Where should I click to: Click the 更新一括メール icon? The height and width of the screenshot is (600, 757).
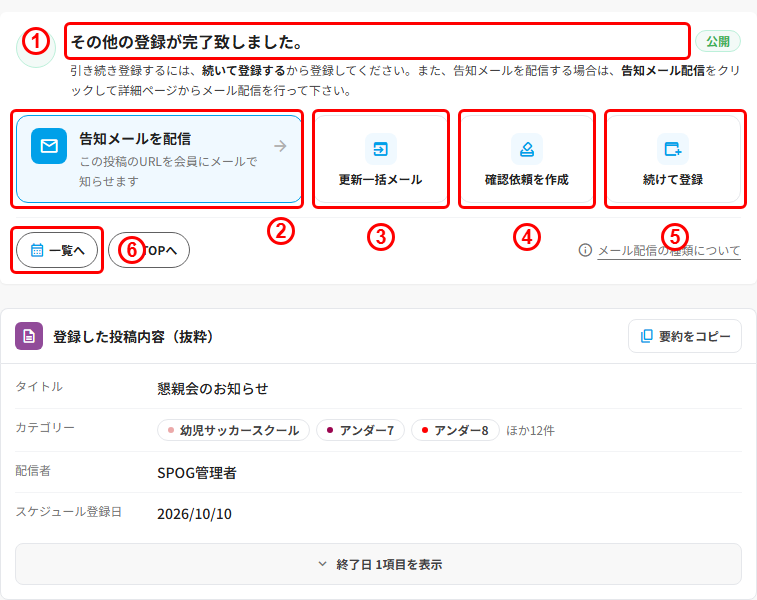click(380, 149)
